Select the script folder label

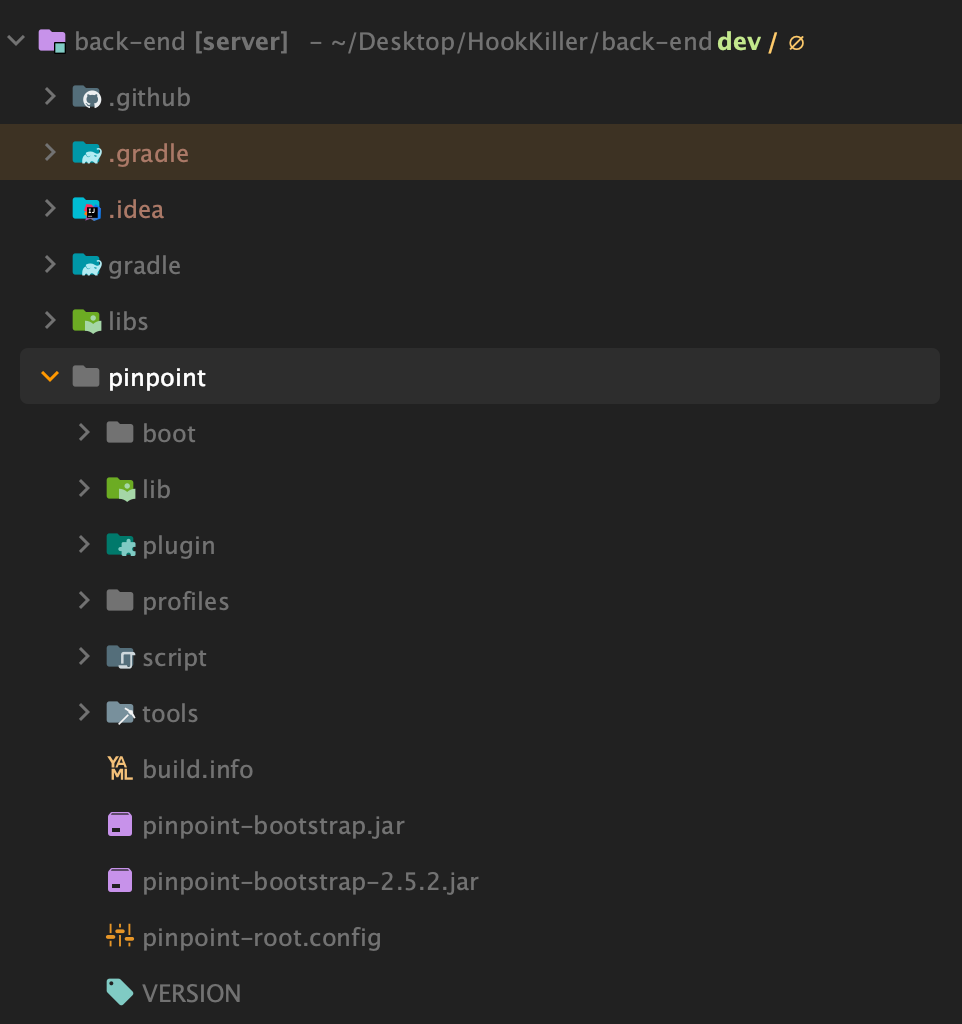[x=174, y=658]
